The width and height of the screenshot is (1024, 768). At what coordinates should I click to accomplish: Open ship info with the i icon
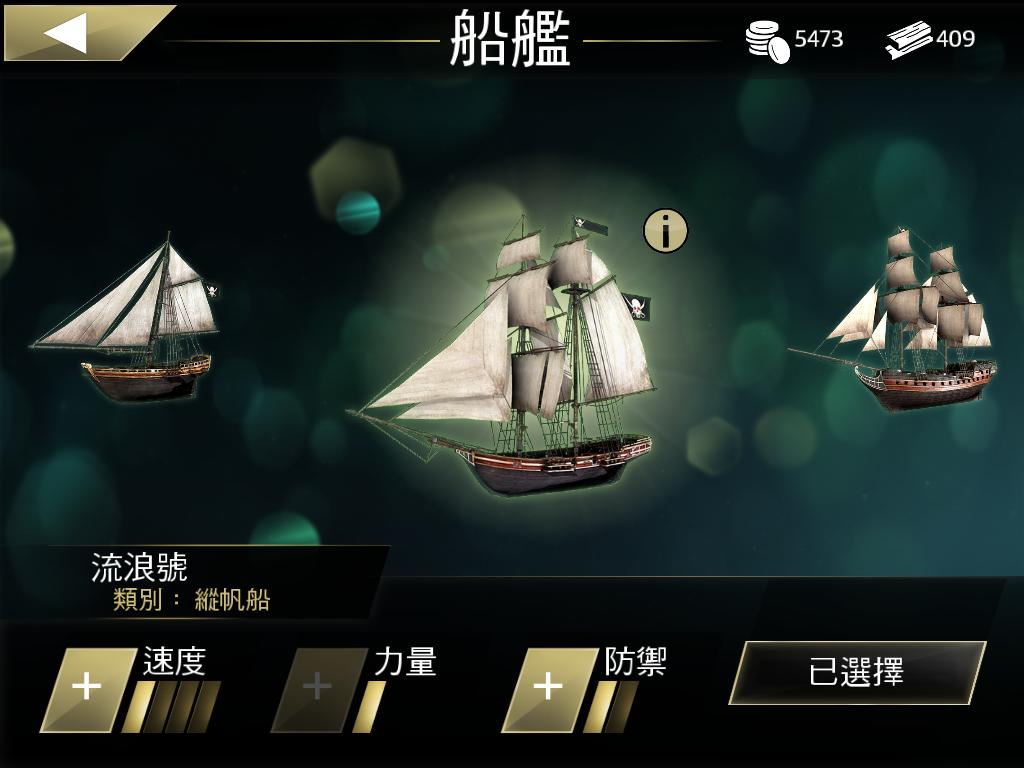[x=665, y=231]
